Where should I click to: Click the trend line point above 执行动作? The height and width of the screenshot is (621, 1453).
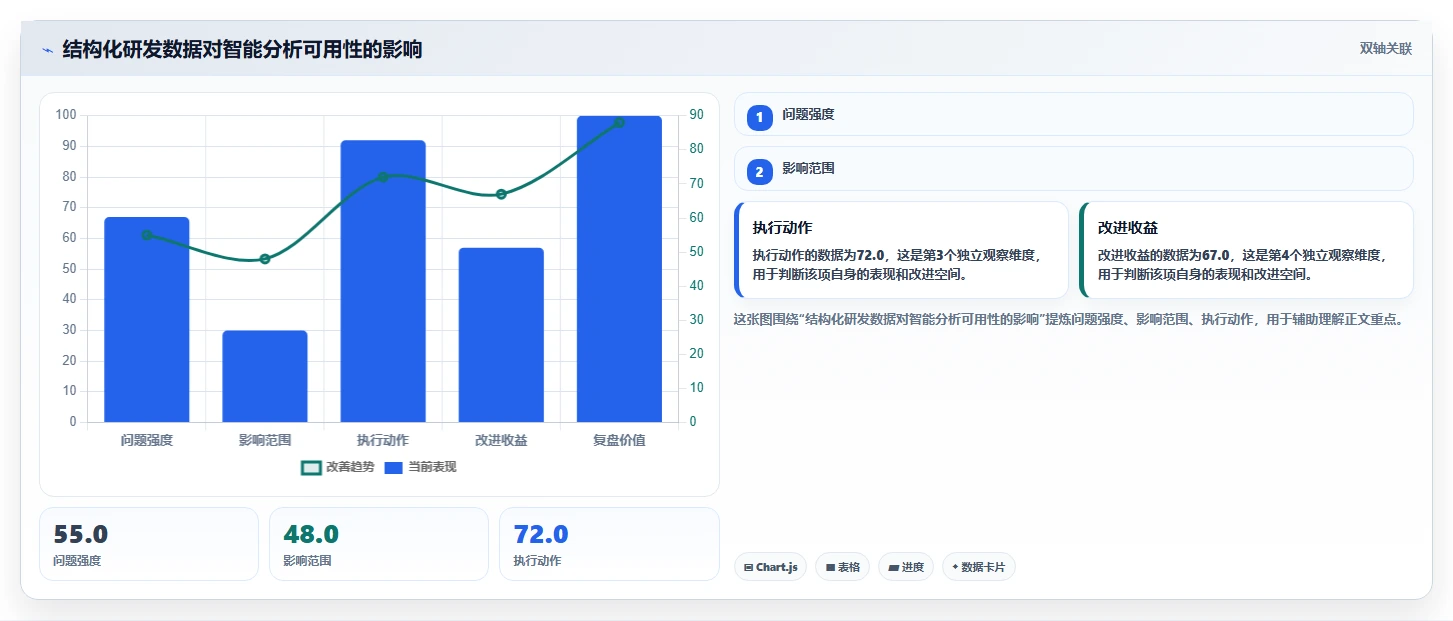click(383, 177)
